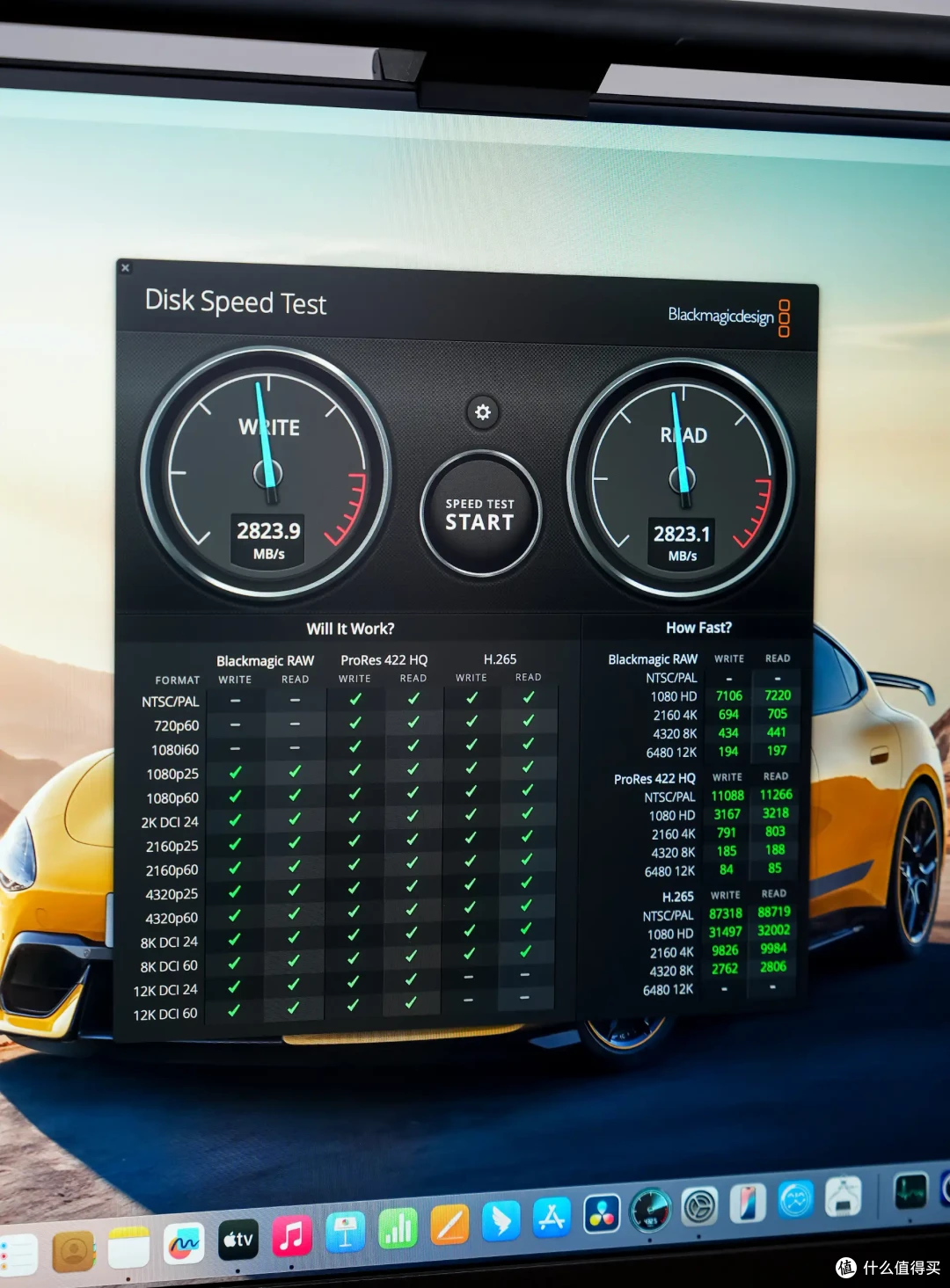Click the 11266 ProRes NTSC/PAL read value
950x1288 pixels.
click(x=776, y=795)
